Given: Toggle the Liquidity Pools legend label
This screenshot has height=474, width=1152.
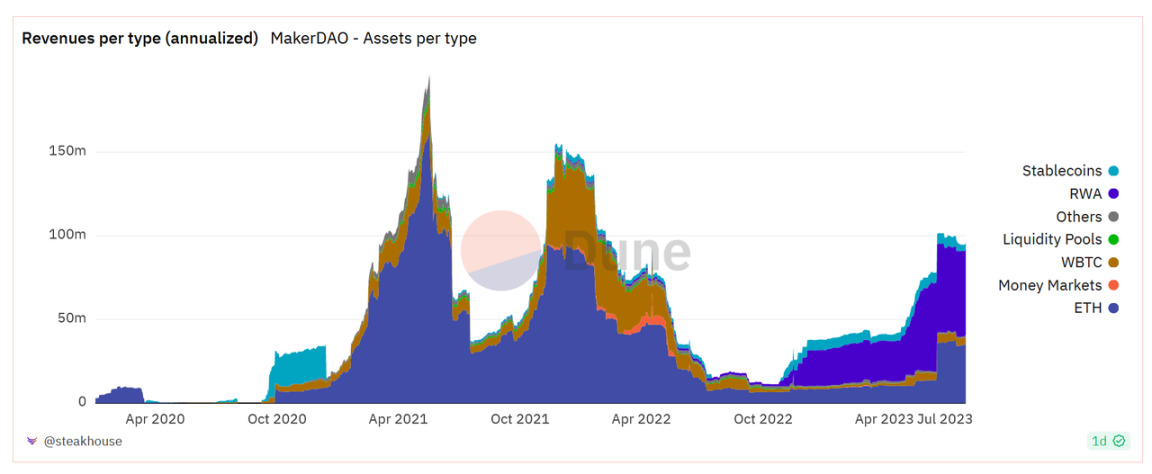Looking at the screenshot, I should [x=1052, y=240].
